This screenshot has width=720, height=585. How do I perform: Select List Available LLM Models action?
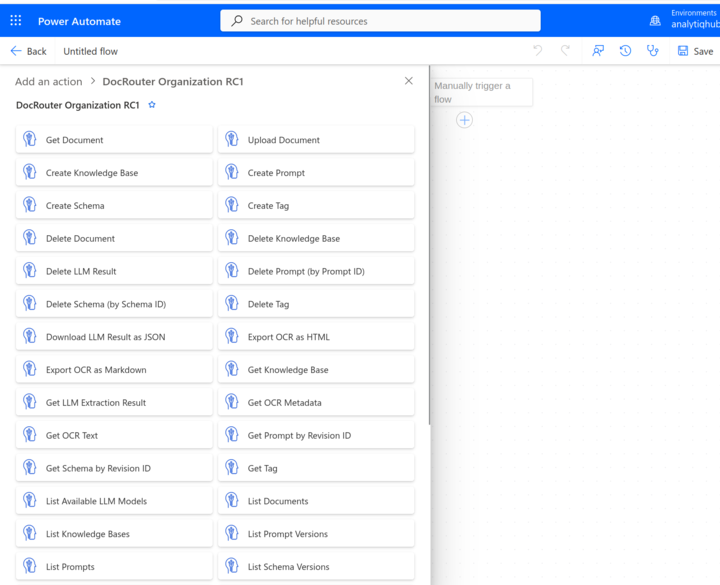point(114,501)
